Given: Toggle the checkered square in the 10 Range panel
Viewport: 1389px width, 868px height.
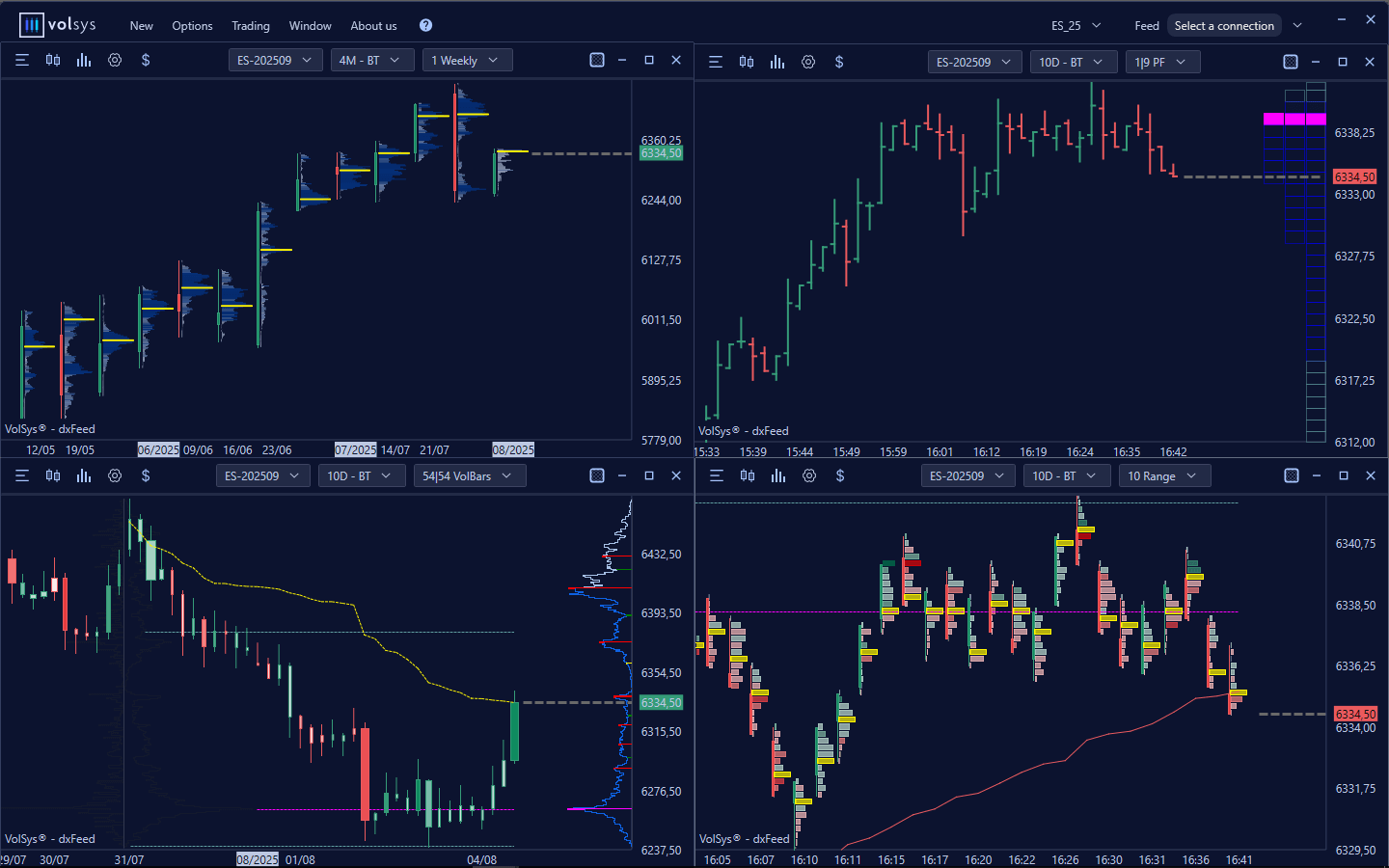Looking at the screenshot, I should [x=1292, y=475].
